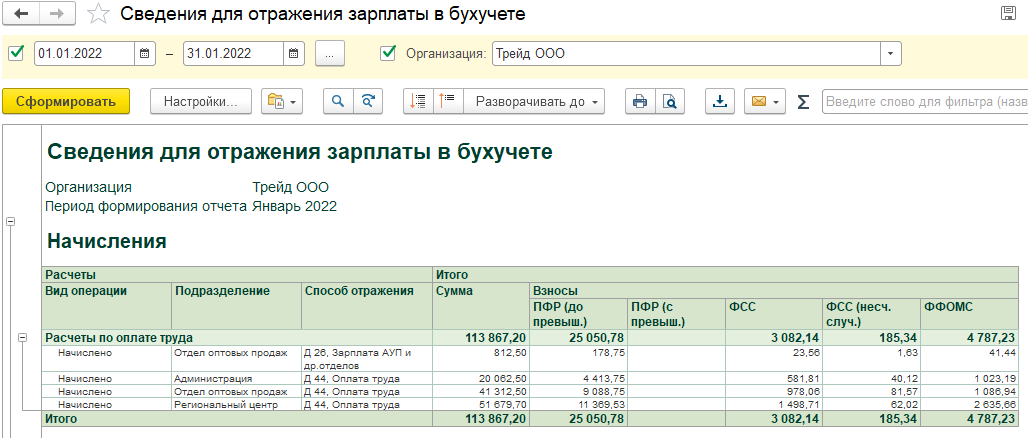Screen dimensions: 1028x438
Task: Select the ПФР value 11 369,53
Action: pyautogui.click(x=578, y=405)
